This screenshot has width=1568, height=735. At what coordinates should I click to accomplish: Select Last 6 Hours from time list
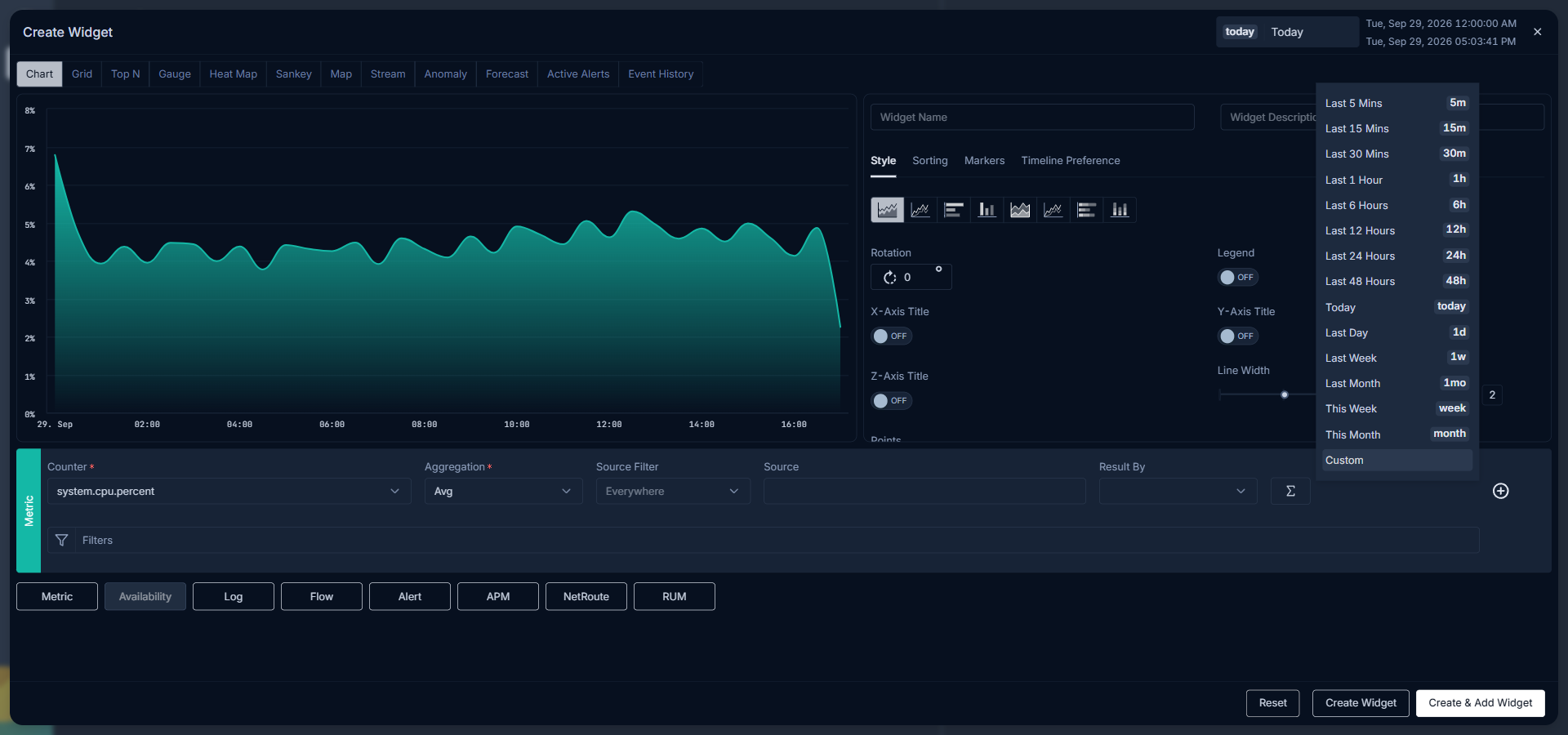point(1396,205)
